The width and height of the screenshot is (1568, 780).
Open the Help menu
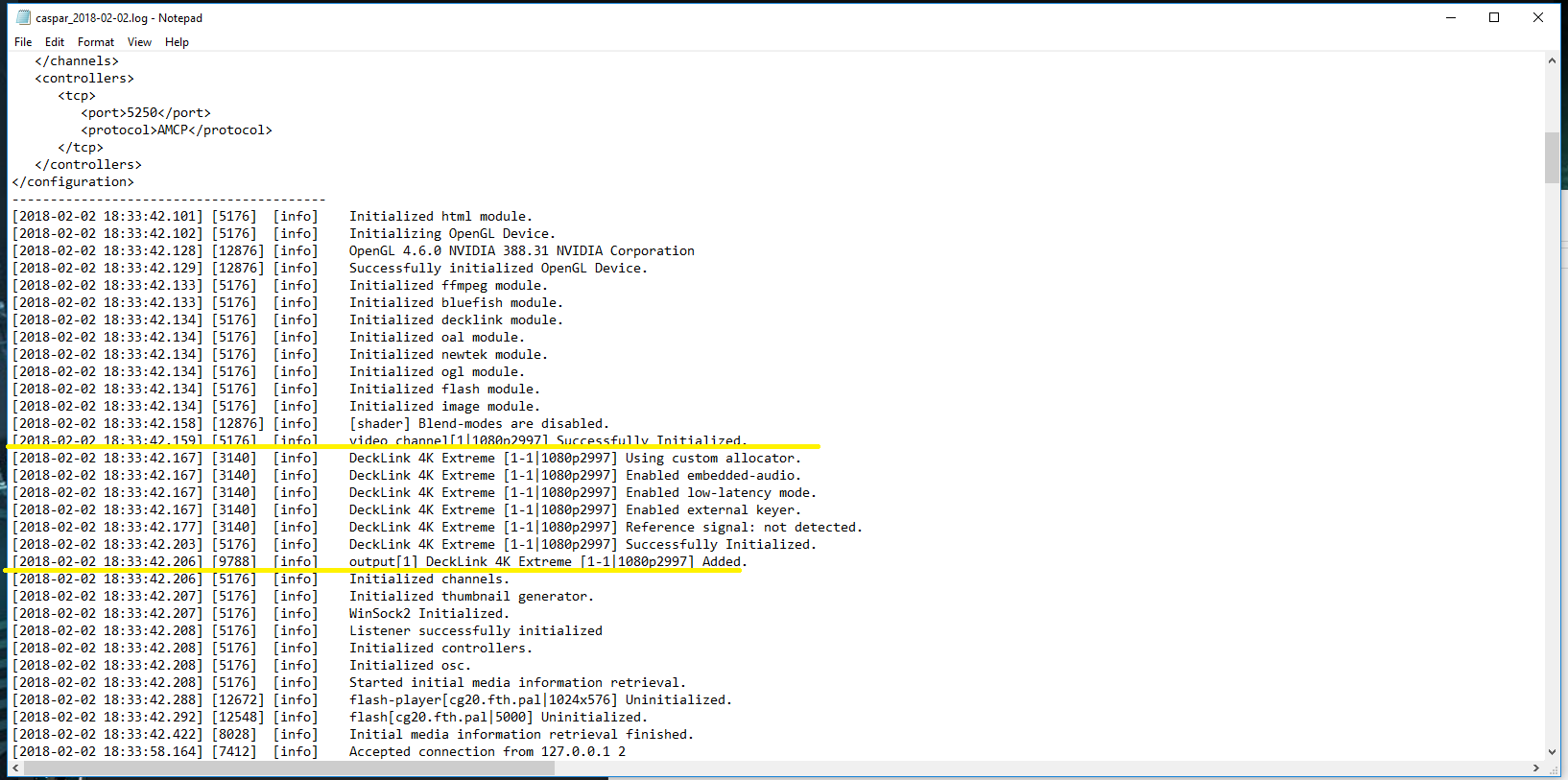click(x=178, y=42)
